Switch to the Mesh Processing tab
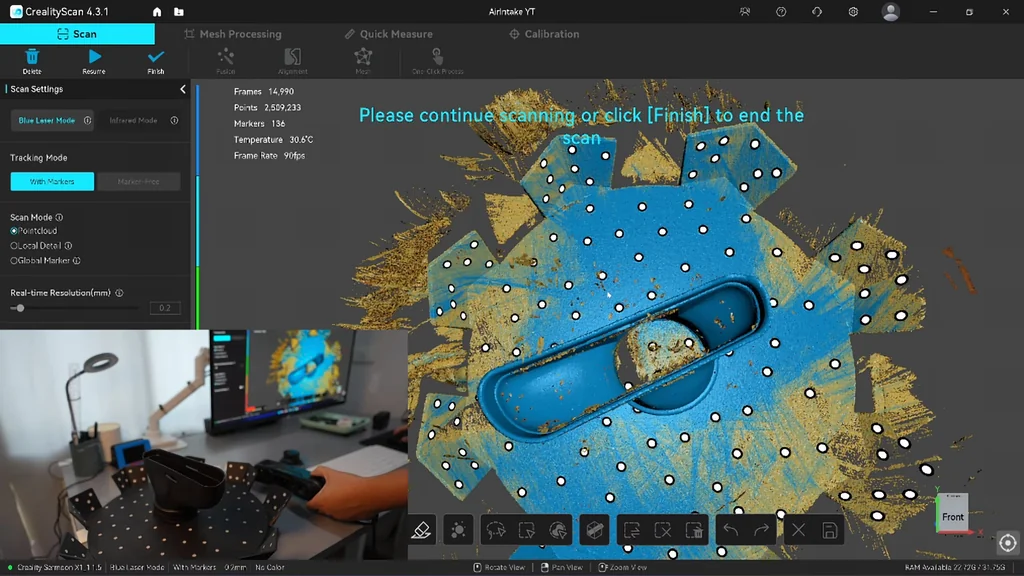 click(x=233, y=34)
